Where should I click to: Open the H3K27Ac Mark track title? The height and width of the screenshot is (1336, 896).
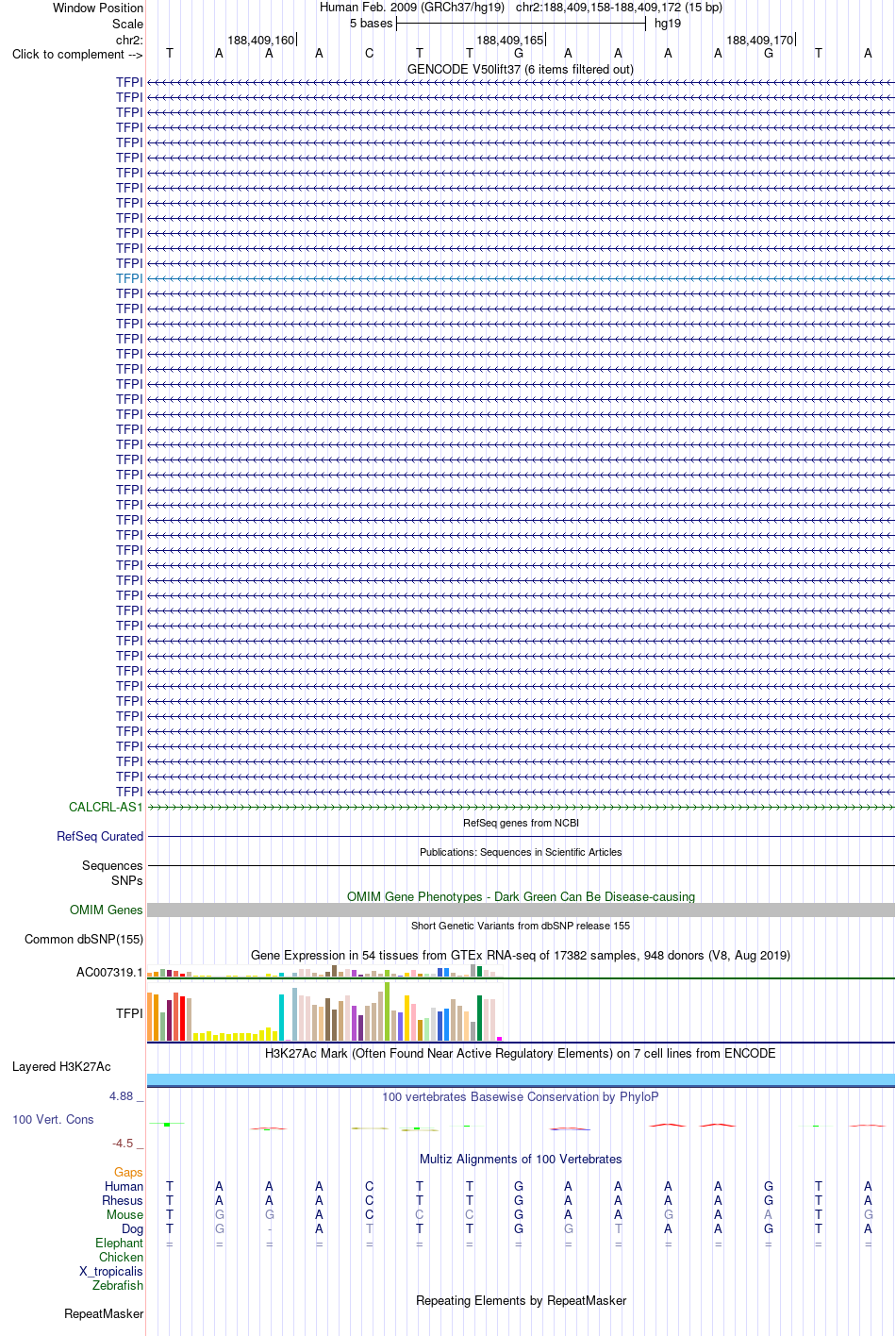[521, 1053]
